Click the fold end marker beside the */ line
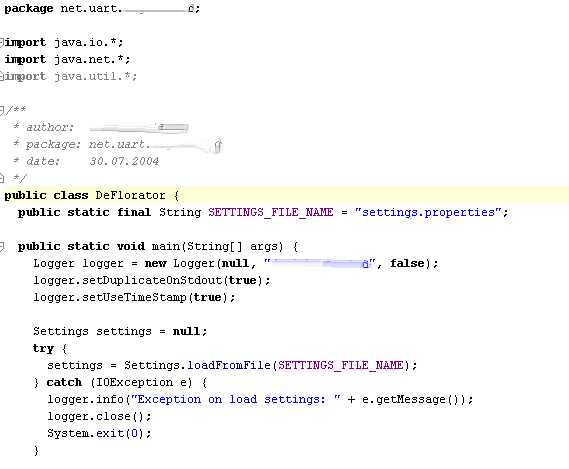 (1, 178)
